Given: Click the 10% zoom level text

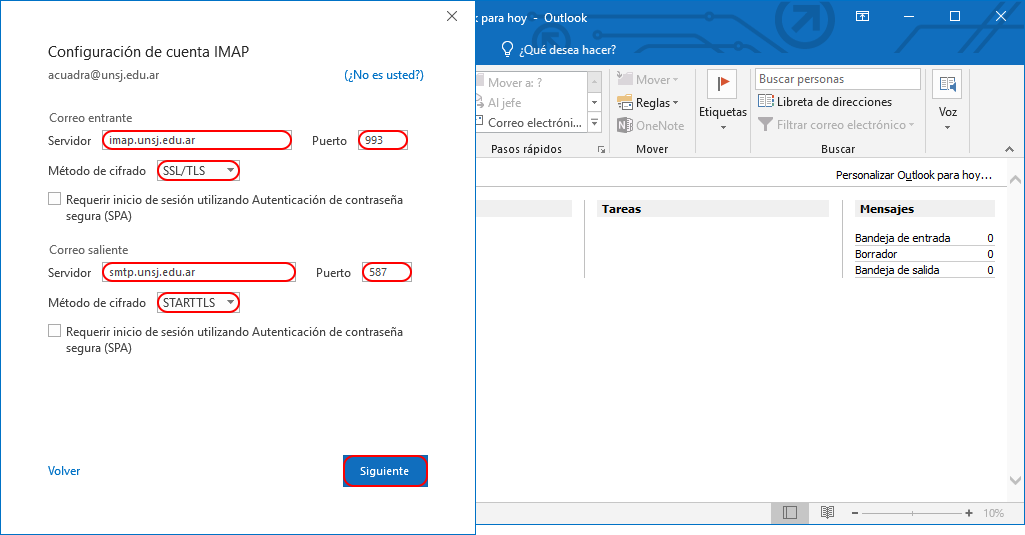Looking at the screenshot, I should click(x=994, y=513).
